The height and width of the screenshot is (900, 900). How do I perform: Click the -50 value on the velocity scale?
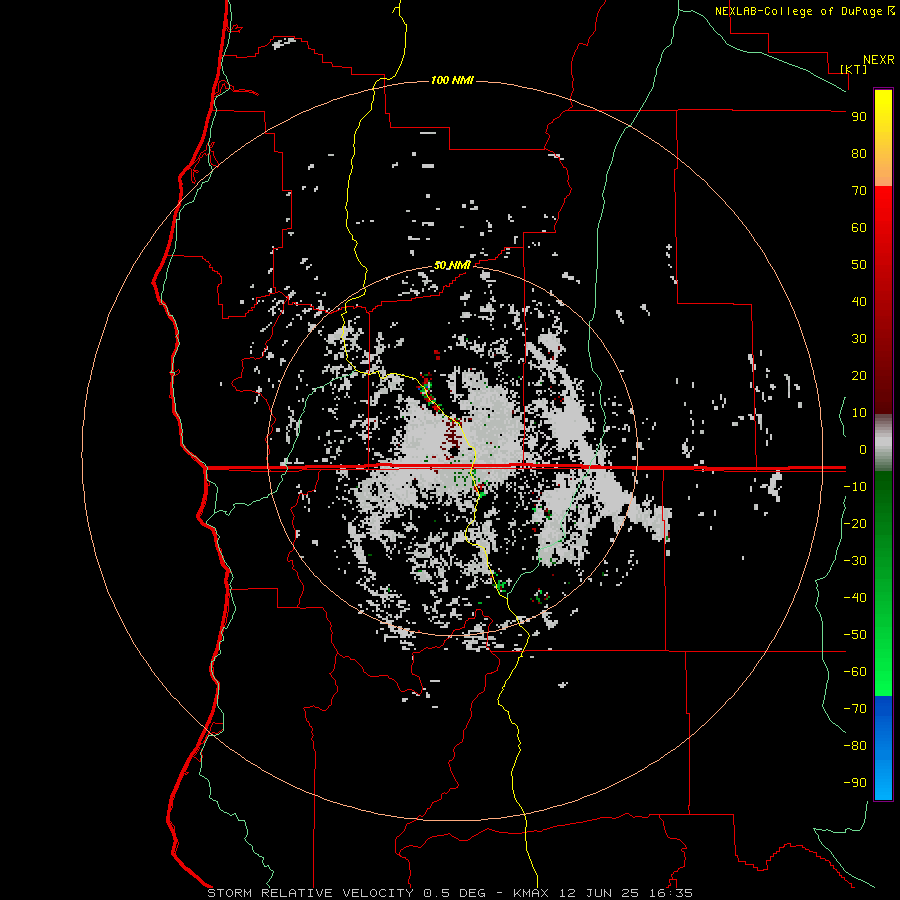[855, 635]
